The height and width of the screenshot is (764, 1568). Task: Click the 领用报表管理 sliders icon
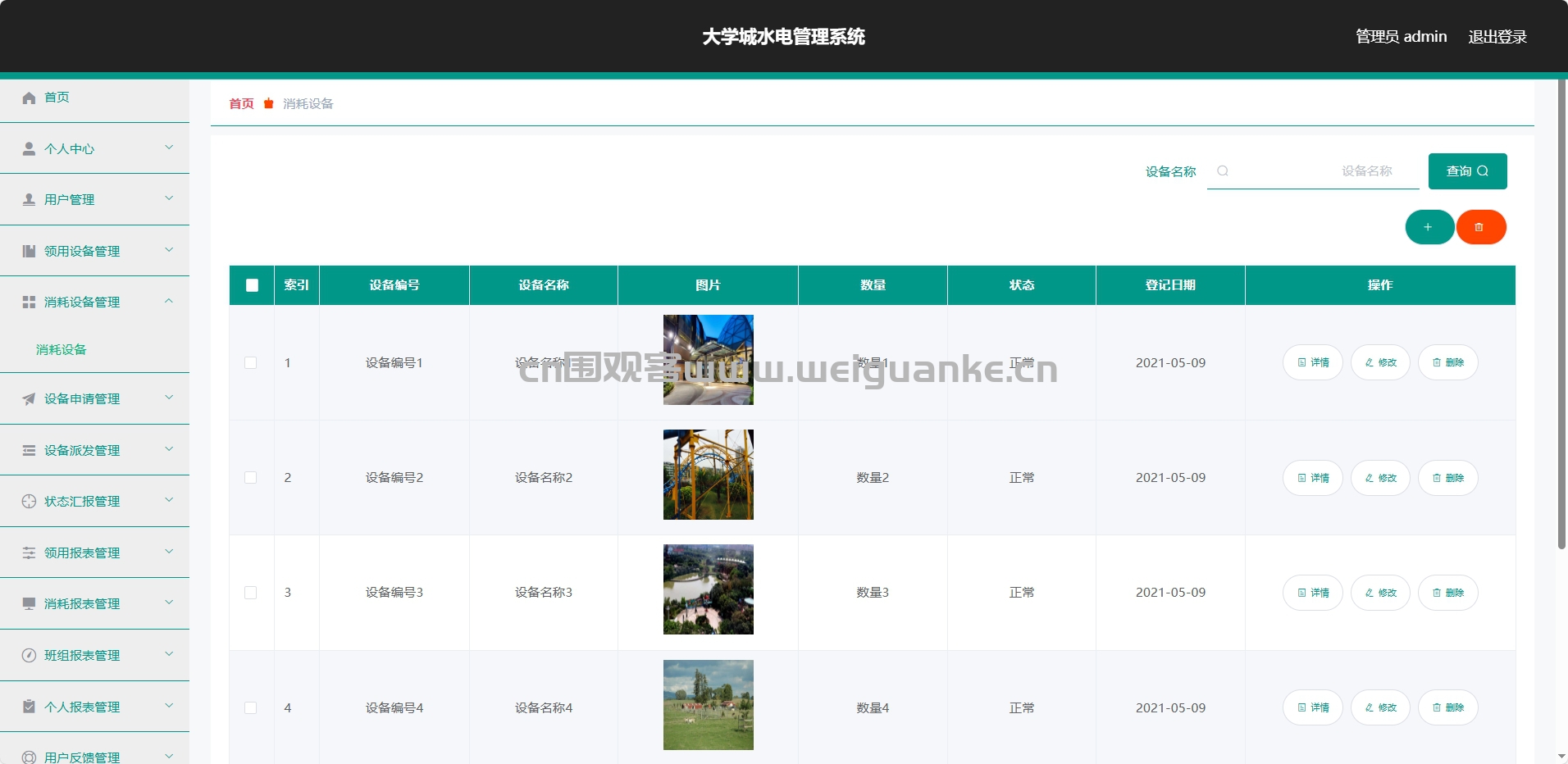(29, 553)
